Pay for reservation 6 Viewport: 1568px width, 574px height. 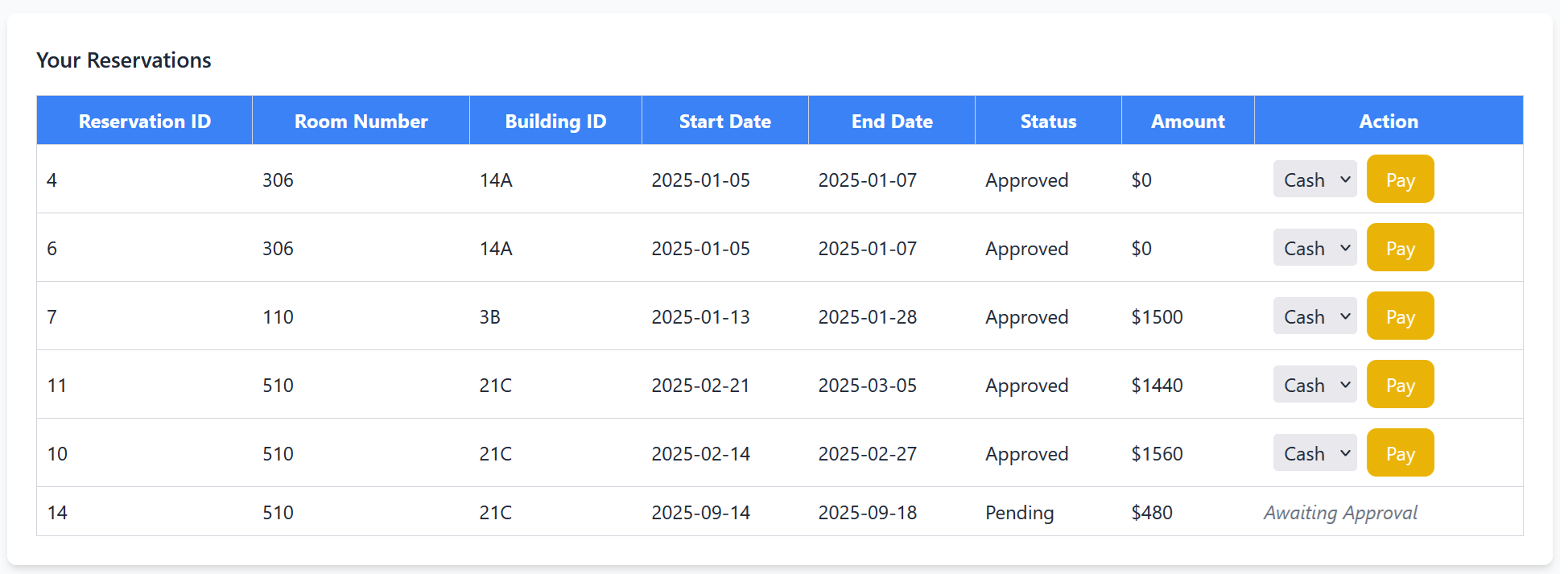tap(1399, 248)
